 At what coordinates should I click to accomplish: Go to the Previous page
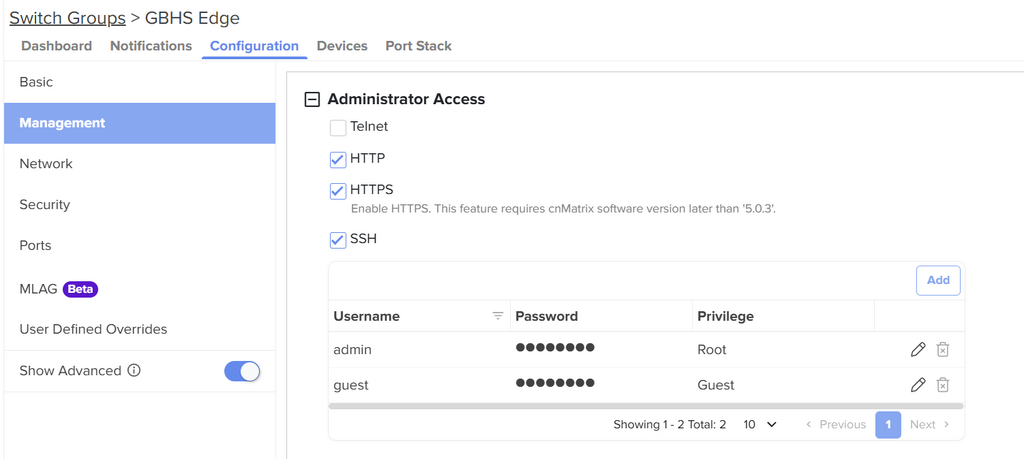(835, 424)
